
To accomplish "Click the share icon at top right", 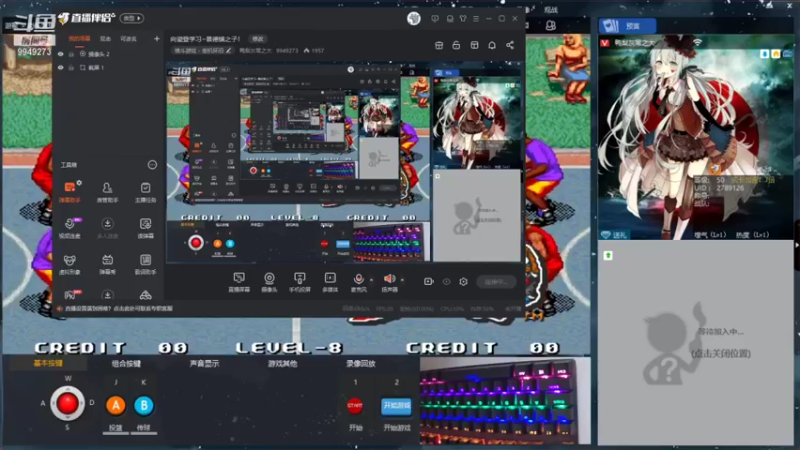I will (x=510, y=45).
